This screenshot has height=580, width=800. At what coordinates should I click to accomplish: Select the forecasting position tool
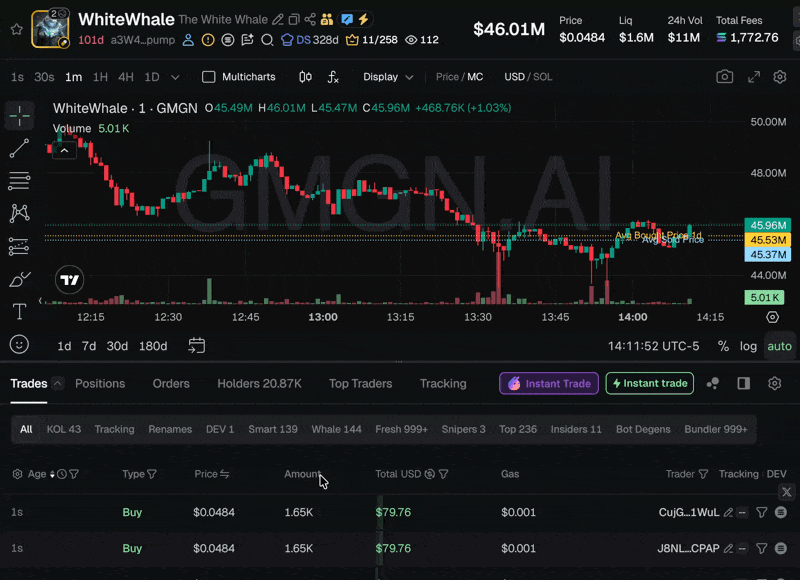tap(19, 246)
